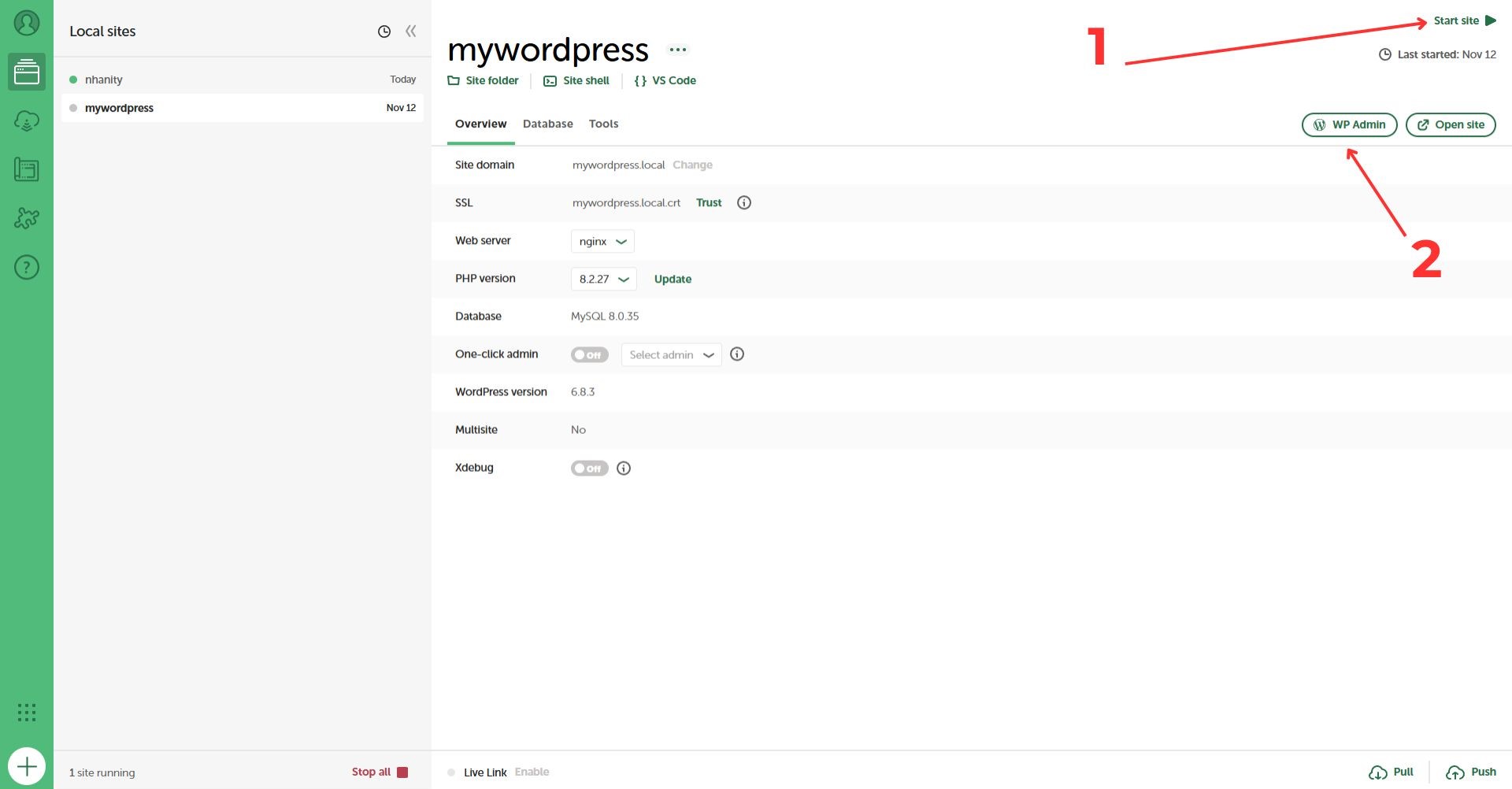Open the Select admin dropdown
The width and height of the screenshot is (1512, 789).
click(x=671, y=355)
